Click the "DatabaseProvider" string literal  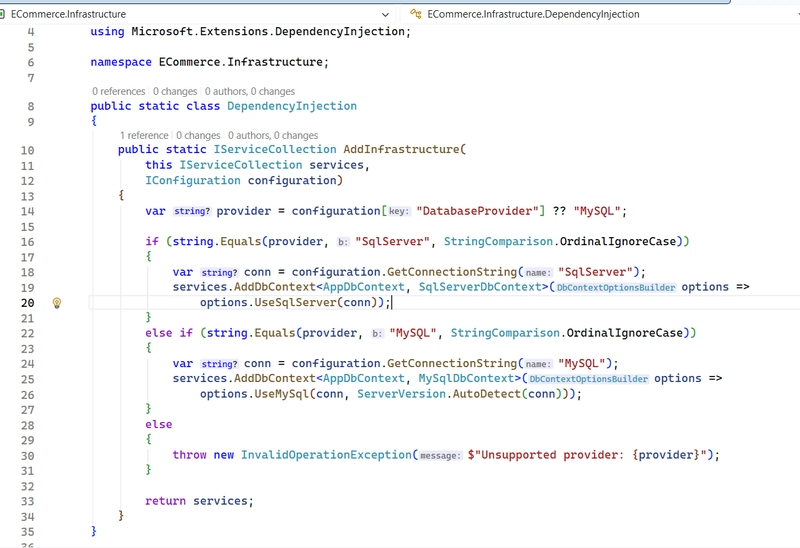(477, 211)
